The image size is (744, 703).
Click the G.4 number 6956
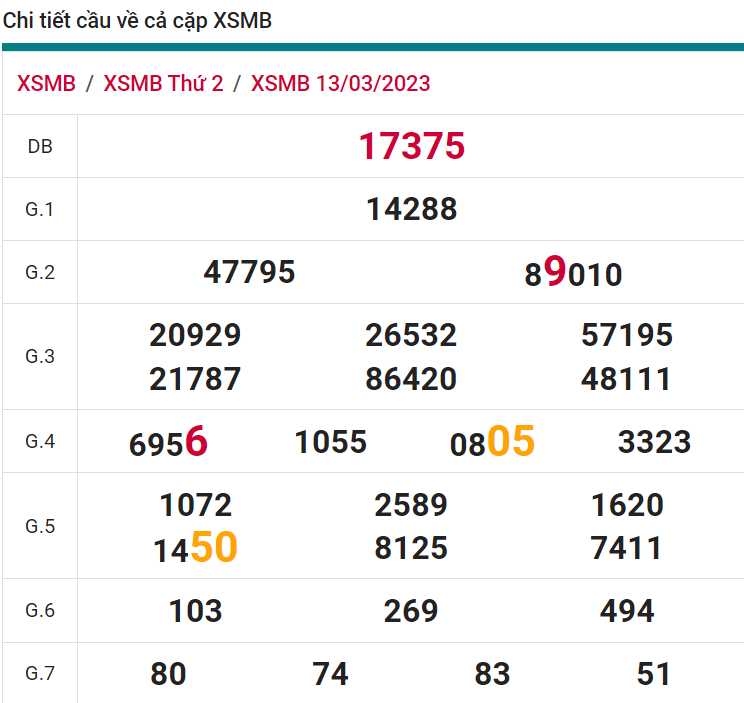click(168, 442)
